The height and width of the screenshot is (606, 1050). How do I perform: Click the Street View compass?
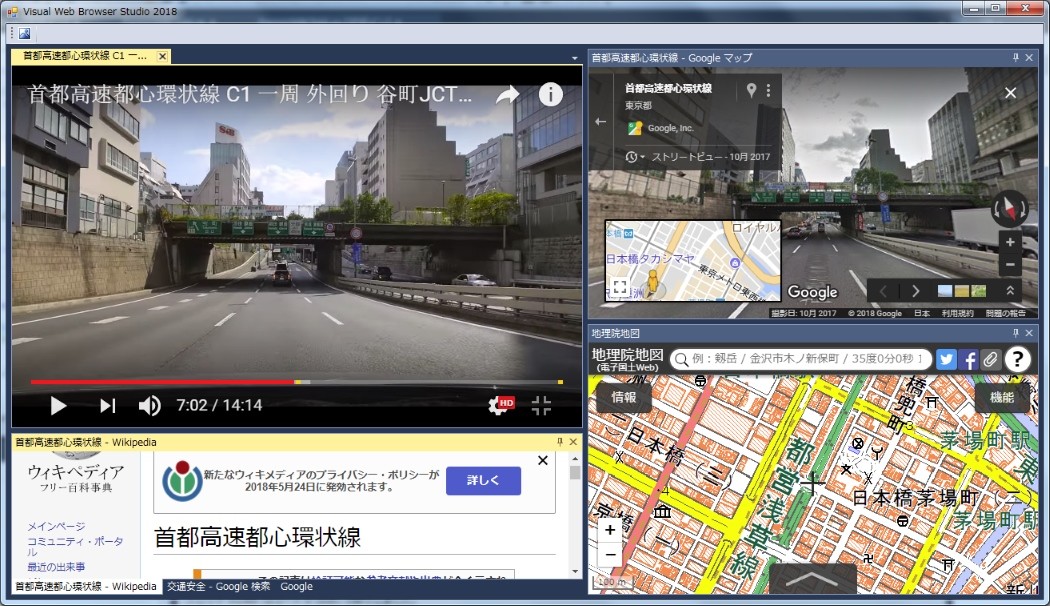point(1009,208)
